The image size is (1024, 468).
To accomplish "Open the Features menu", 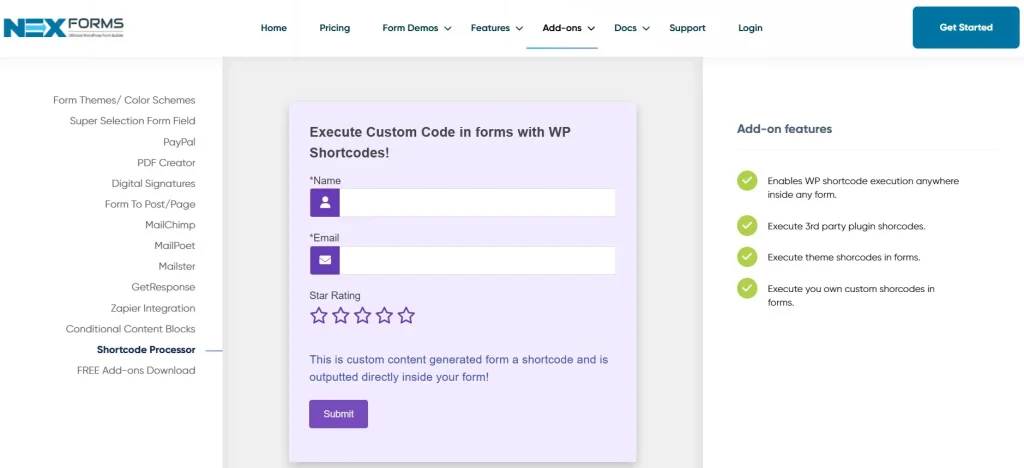I will click(x=490, y=28).
